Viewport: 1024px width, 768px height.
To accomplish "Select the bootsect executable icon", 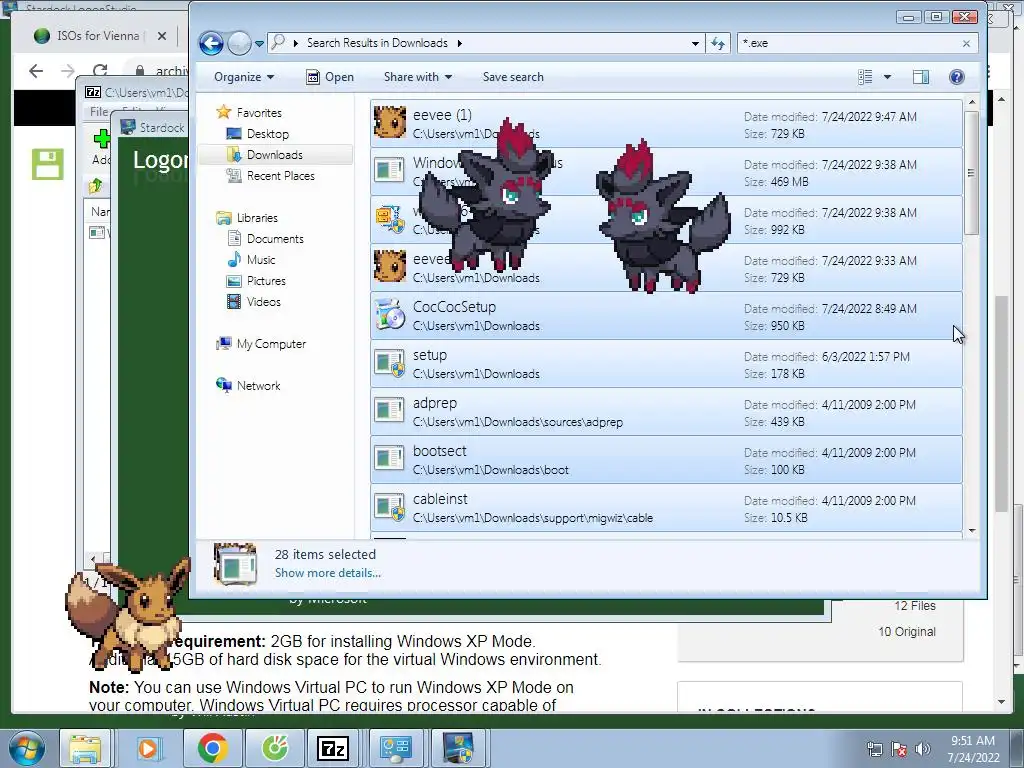I will point(390,459).
